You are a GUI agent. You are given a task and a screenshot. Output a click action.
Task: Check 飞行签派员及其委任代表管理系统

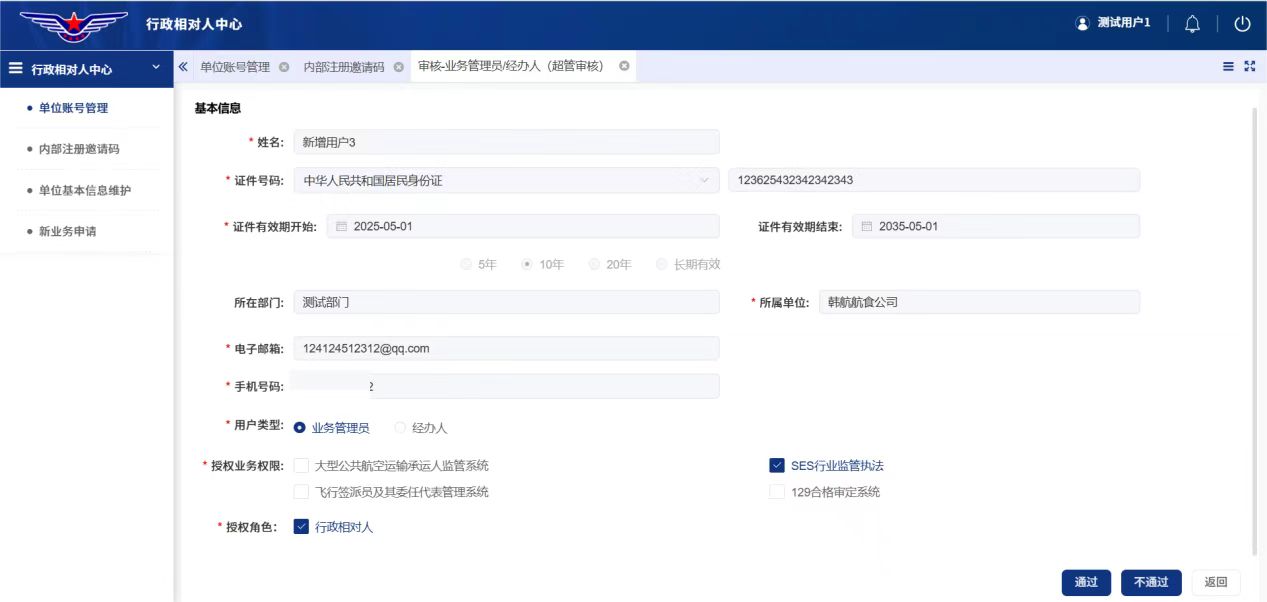coord(301,492)
